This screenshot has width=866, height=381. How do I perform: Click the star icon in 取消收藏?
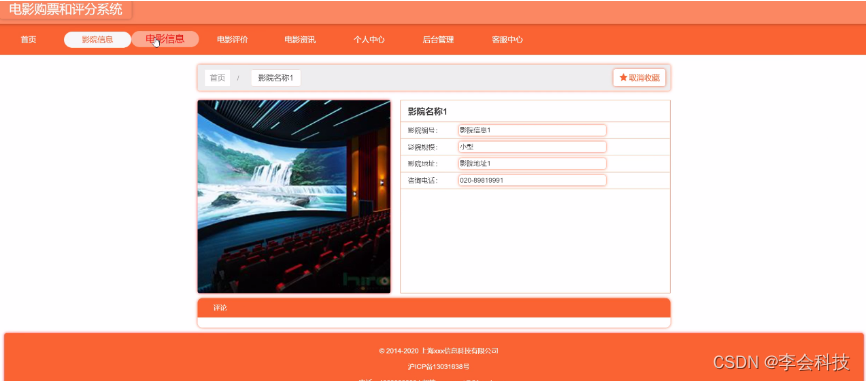pos(623,78)
